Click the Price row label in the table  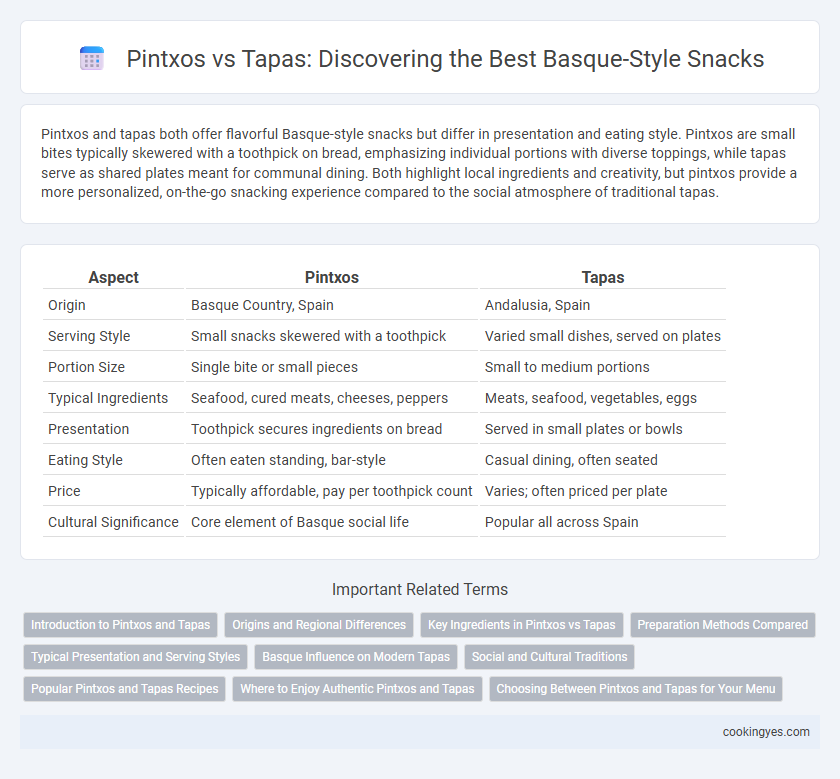click(64, 491)
